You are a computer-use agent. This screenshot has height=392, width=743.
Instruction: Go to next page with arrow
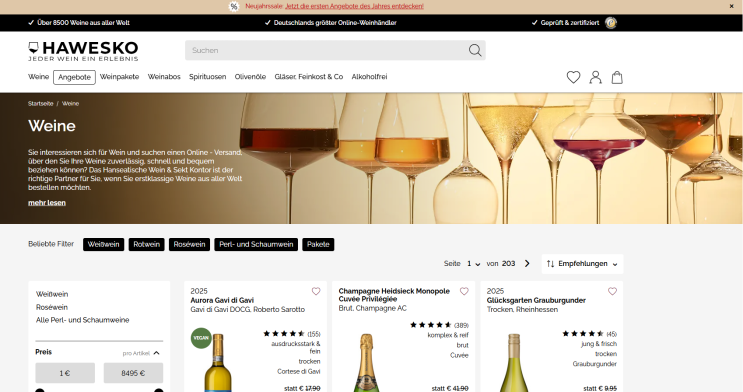(527, 264)
